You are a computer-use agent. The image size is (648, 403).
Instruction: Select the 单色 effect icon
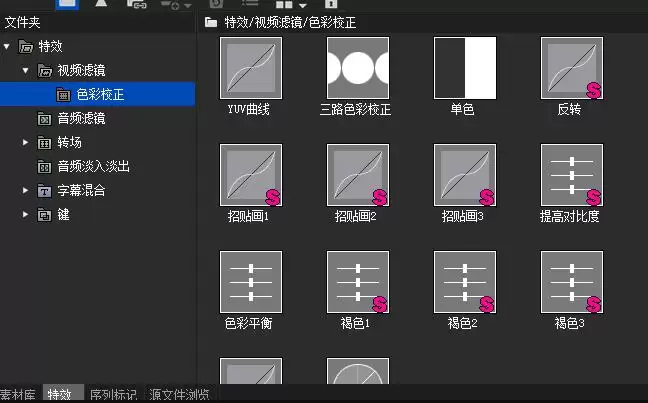coord(465,68)
